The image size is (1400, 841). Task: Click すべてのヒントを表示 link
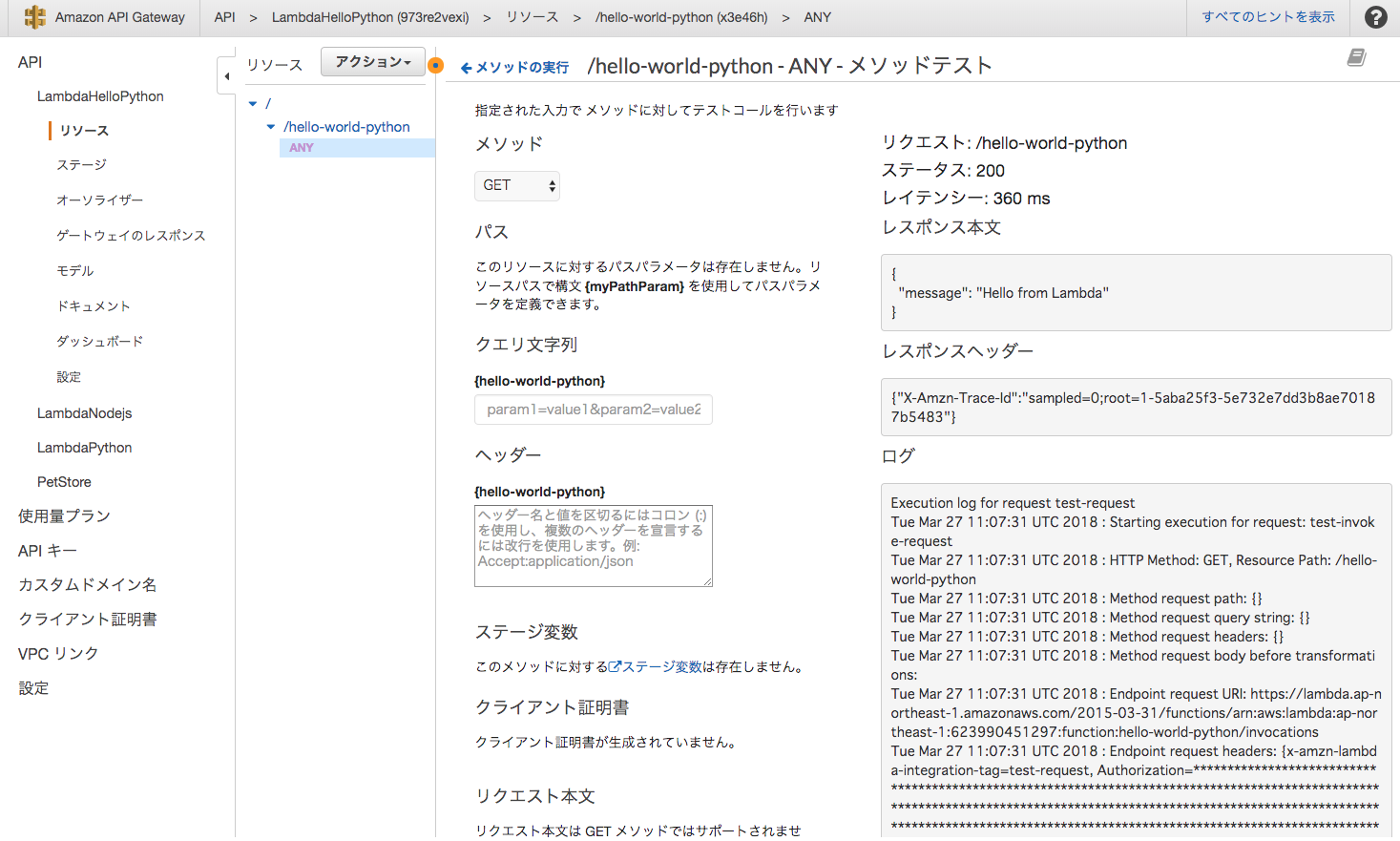tap(1268, 17)
